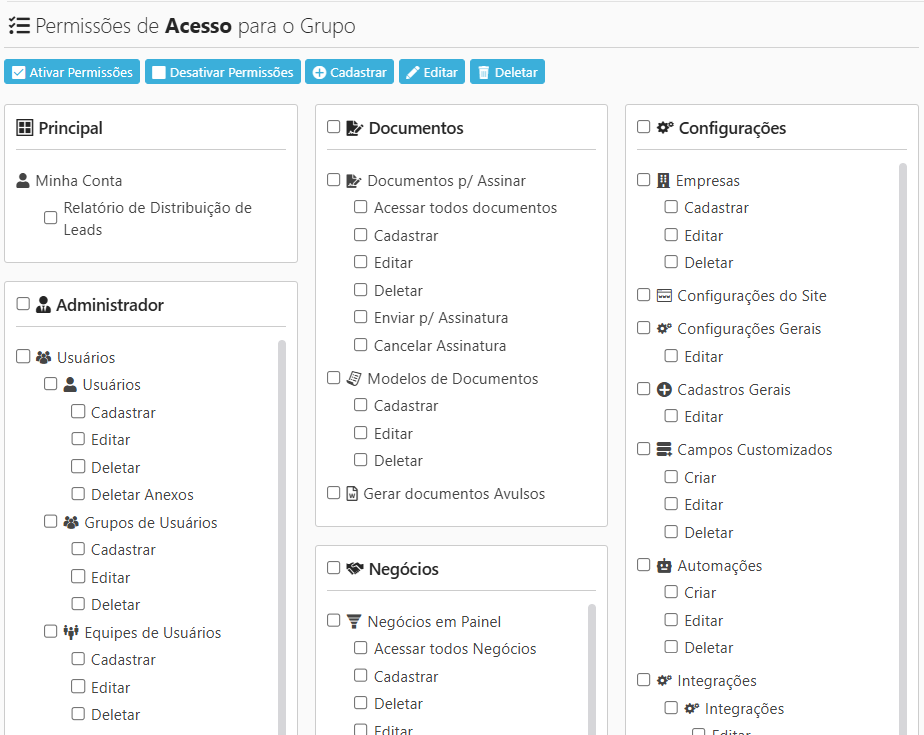Viewport: 924px width, 735px height.
Task: Click the team icon beside Equipes de Usuários
Action: (x=71, y=633)
